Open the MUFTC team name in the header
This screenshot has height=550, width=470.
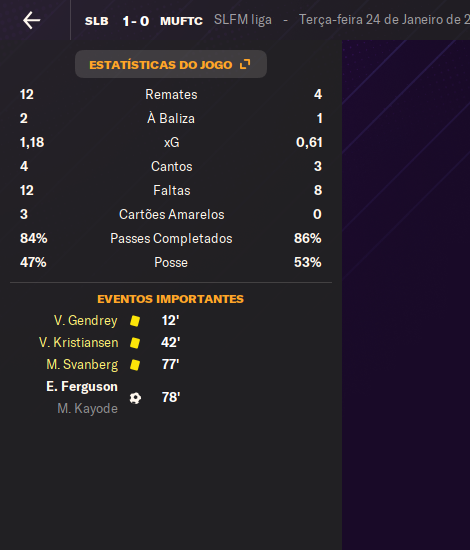click(181, 21)
